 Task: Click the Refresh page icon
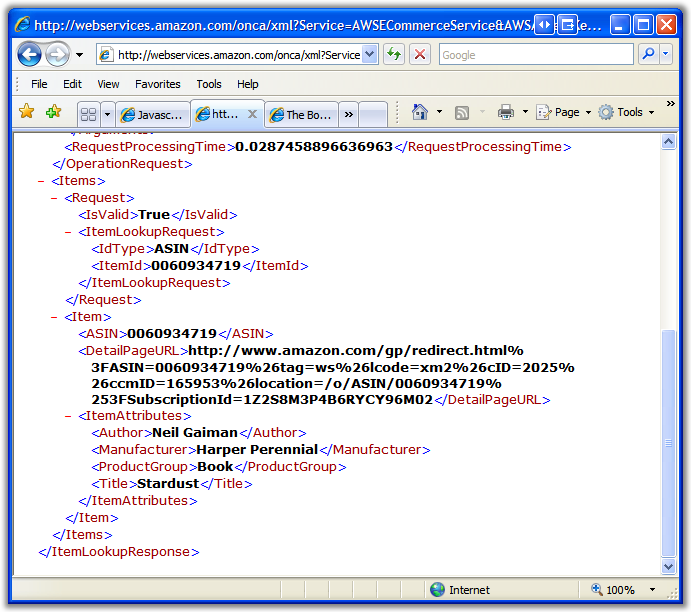(x=394, y=55)
